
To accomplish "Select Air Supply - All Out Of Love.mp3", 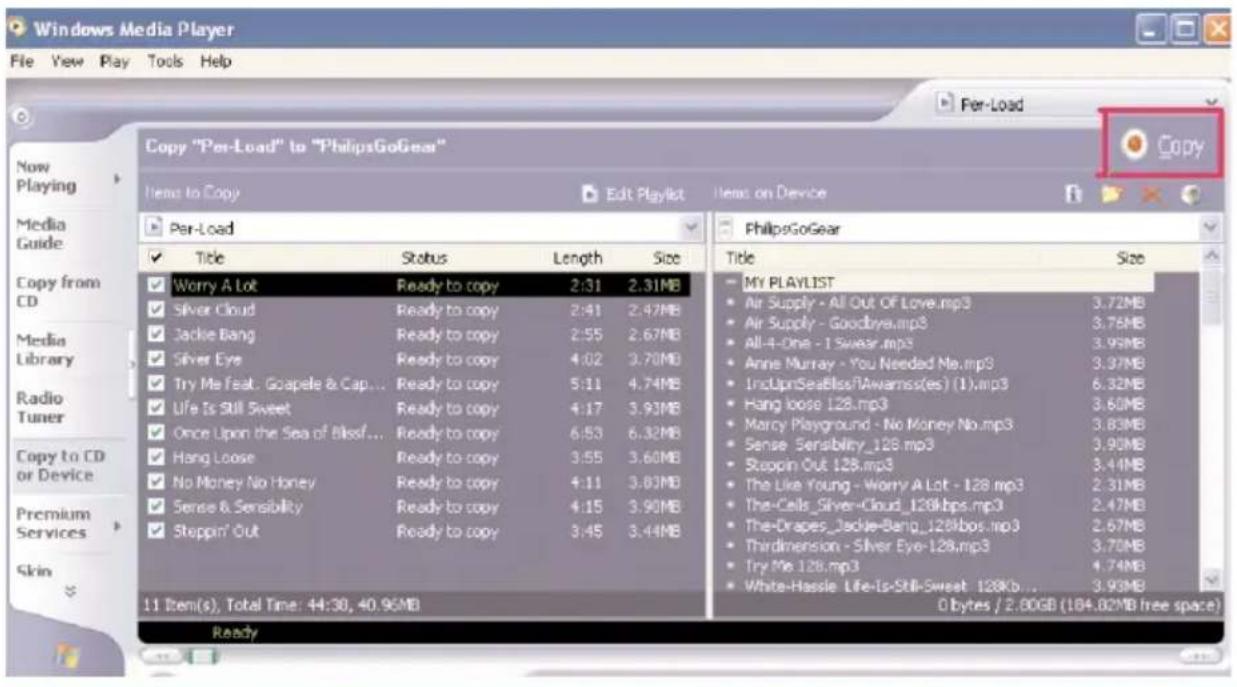I will tap(857, 302).
